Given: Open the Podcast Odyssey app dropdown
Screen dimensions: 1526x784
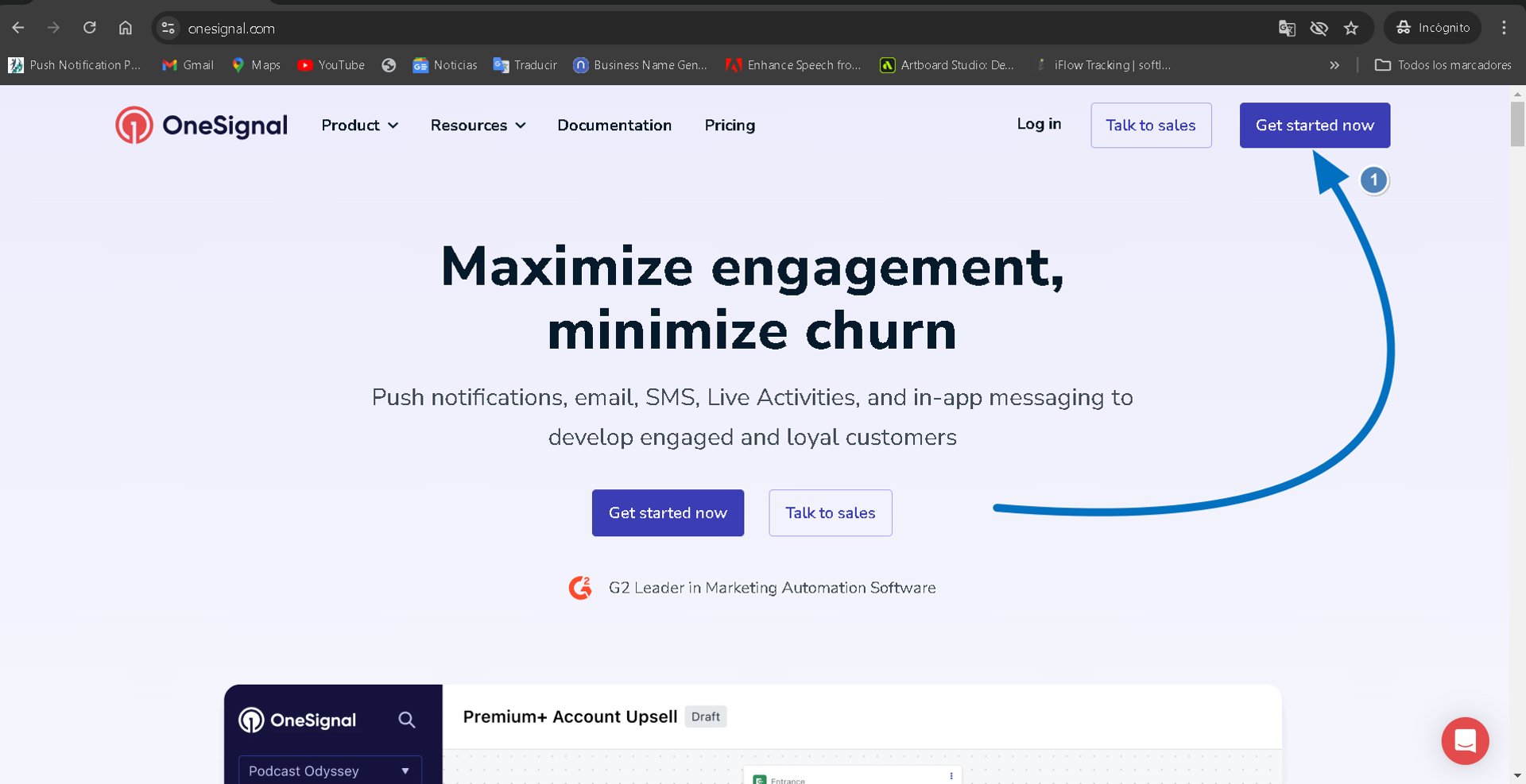Looking at the screenshot, I should point(330,770).
